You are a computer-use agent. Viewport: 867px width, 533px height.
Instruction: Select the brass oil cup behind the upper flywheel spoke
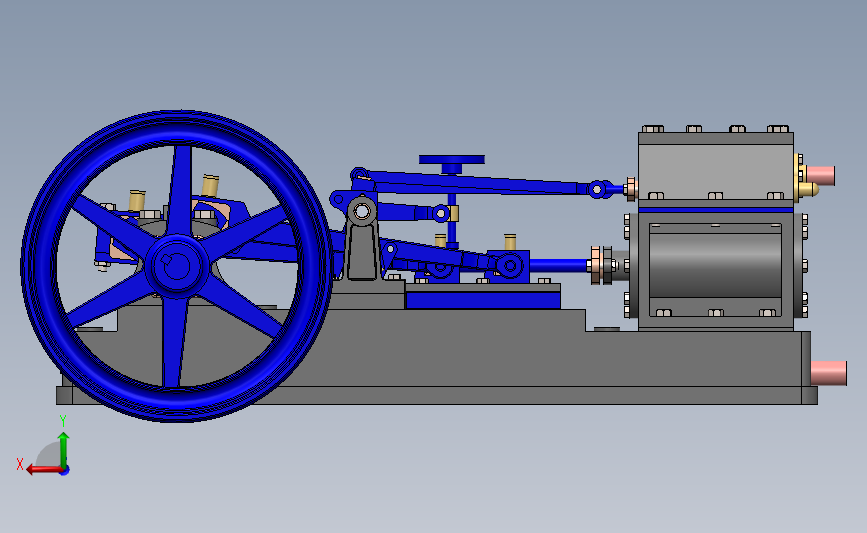[x=210, y=185]
